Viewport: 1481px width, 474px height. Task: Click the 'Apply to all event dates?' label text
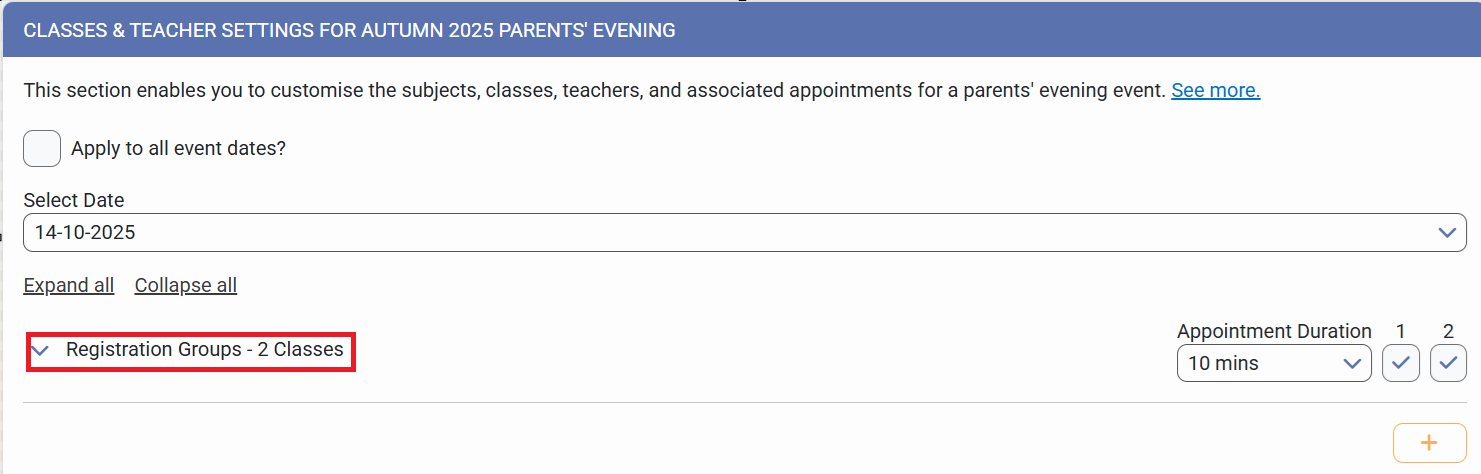[178, 149]
